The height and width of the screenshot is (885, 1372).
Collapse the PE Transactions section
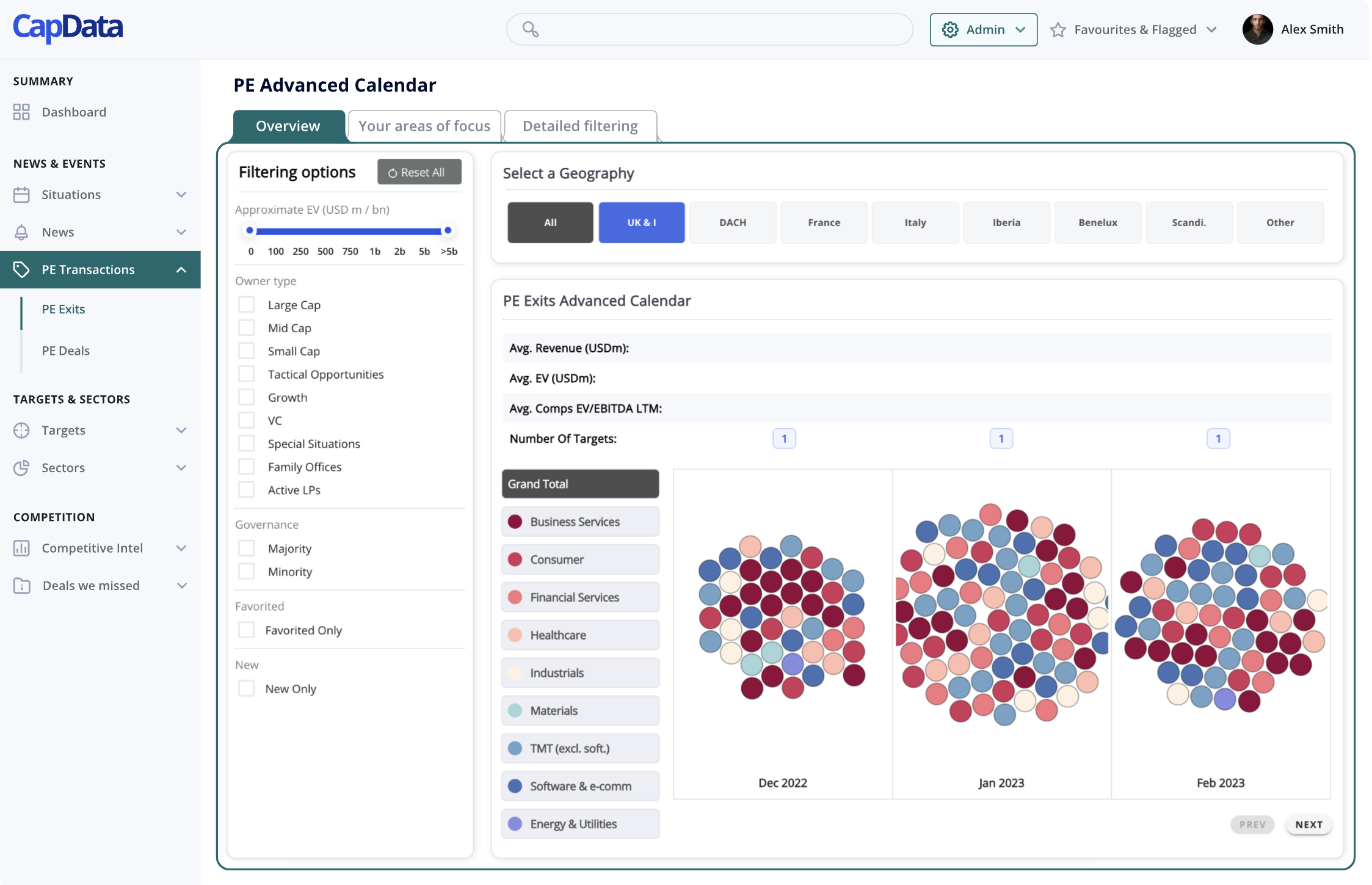181,270
